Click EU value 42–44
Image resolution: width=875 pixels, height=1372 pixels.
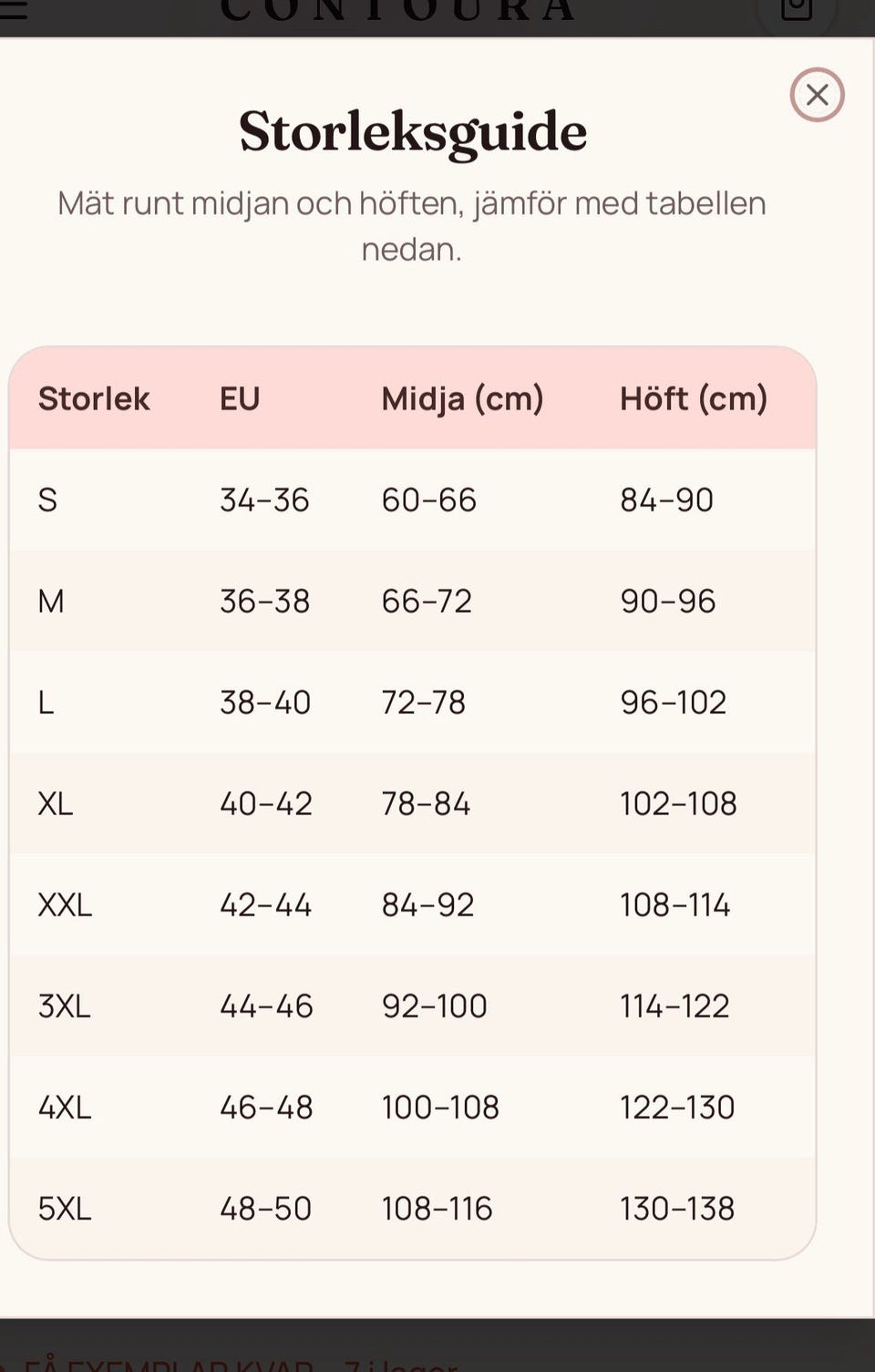coord(265,904)
